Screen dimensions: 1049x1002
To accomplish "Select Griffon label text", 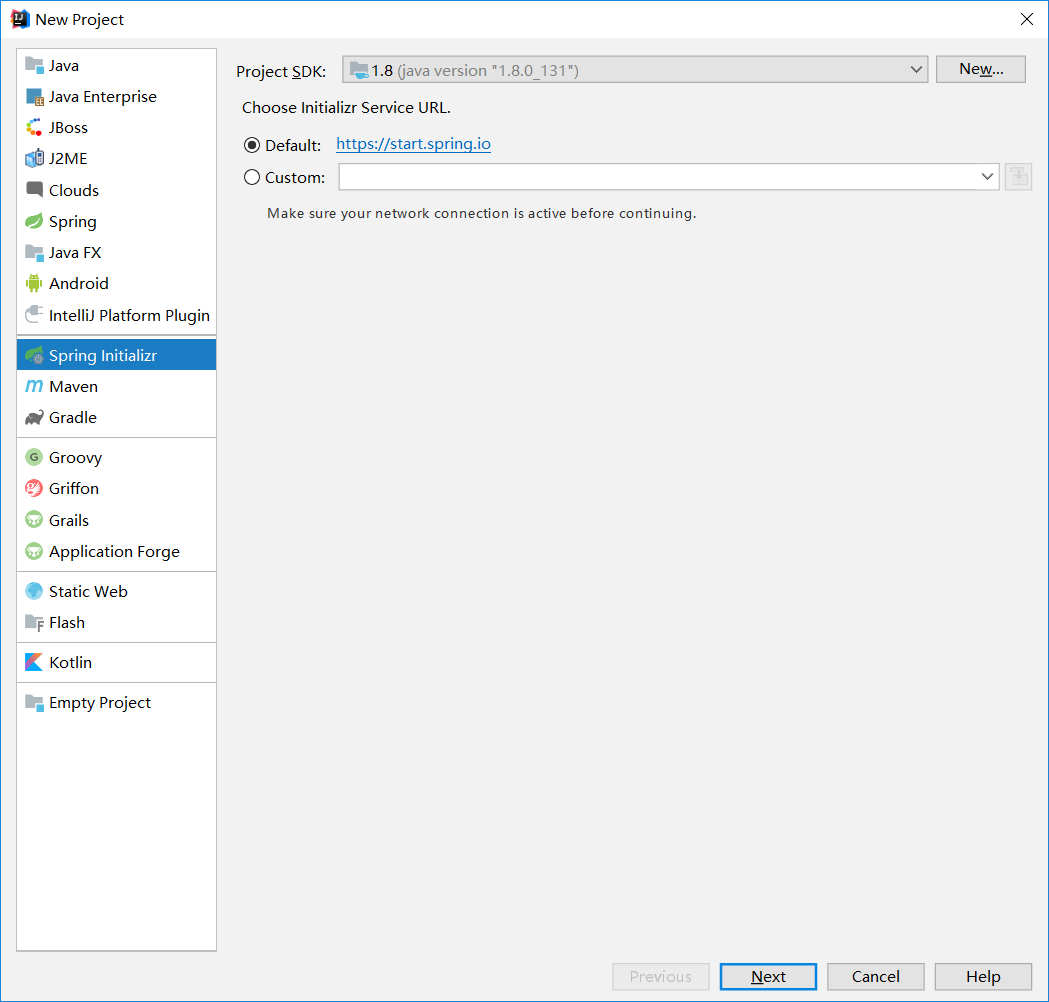I will click(74, 488).
